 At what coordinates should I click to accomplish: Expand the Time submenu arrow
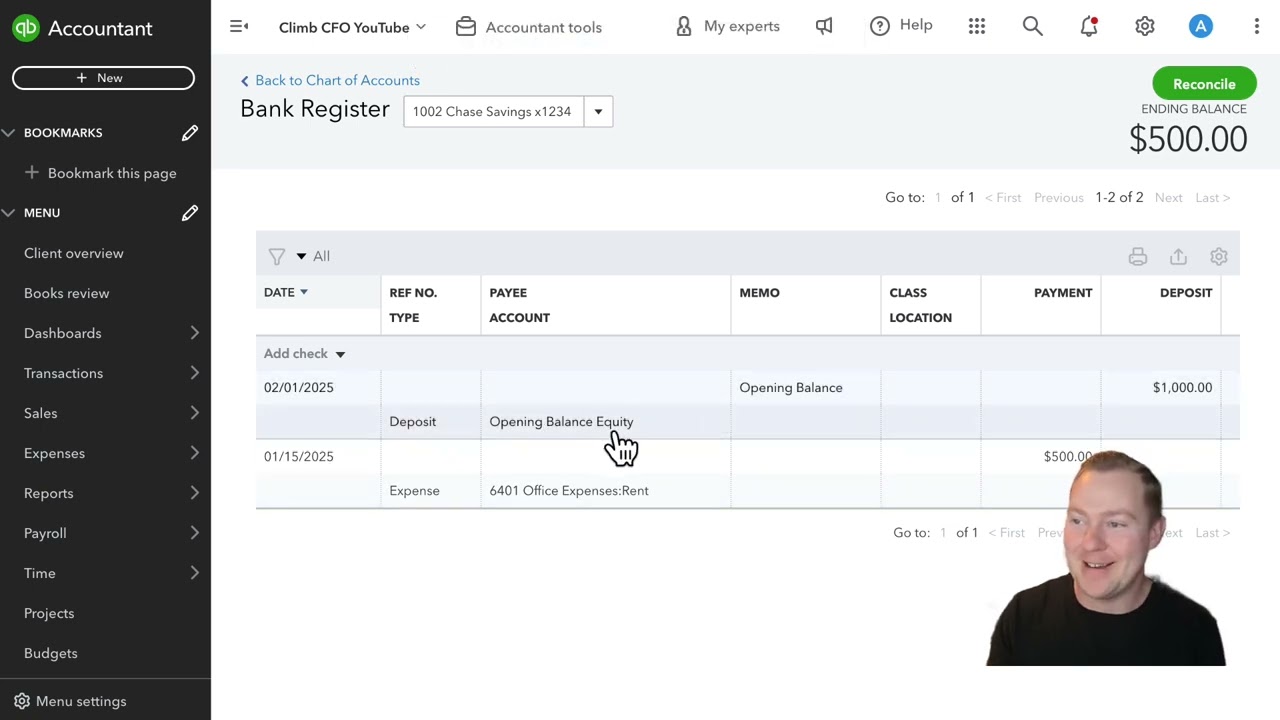[195, 573]
